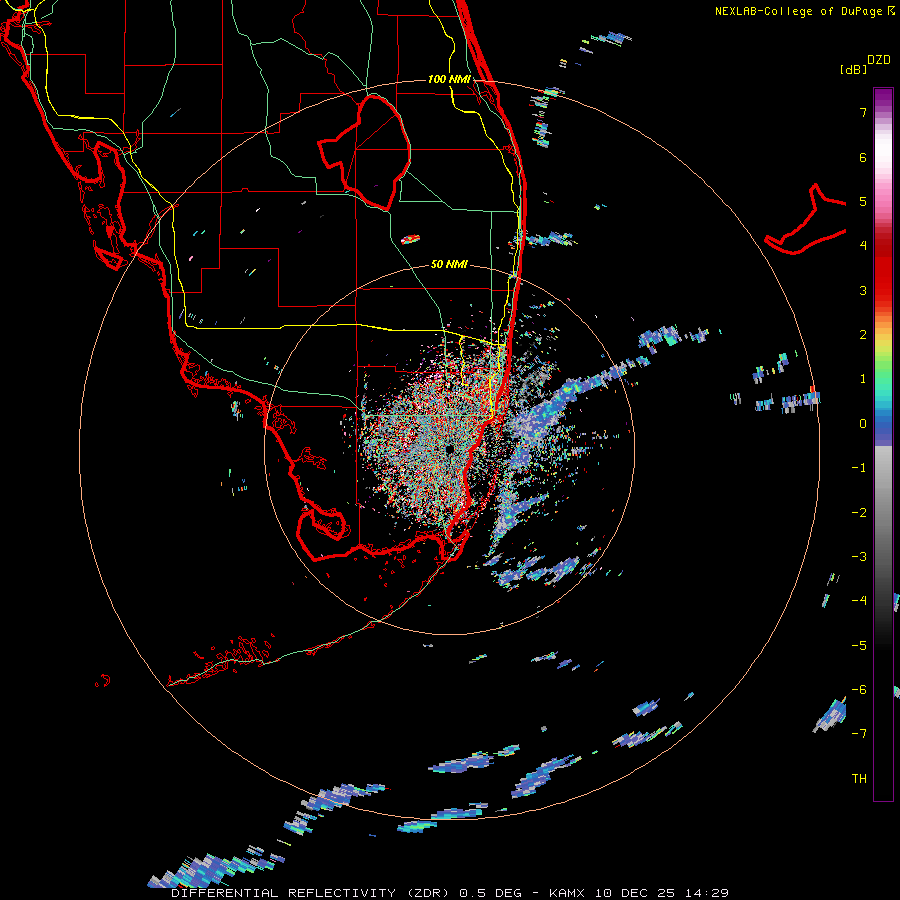Screen dimensions: 900x900
Task: Click the 5 dB value on scale
Action: click(x=863, y=201)
